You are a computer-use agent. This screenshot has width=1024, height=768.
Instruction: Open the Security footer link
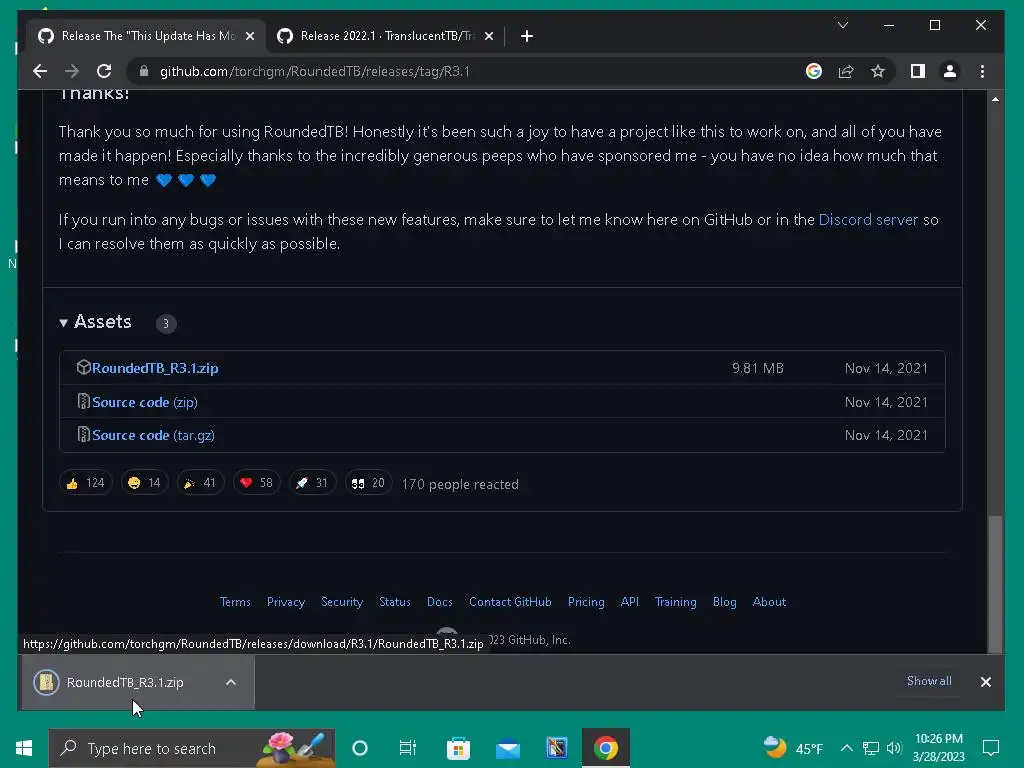pos(342,602)
